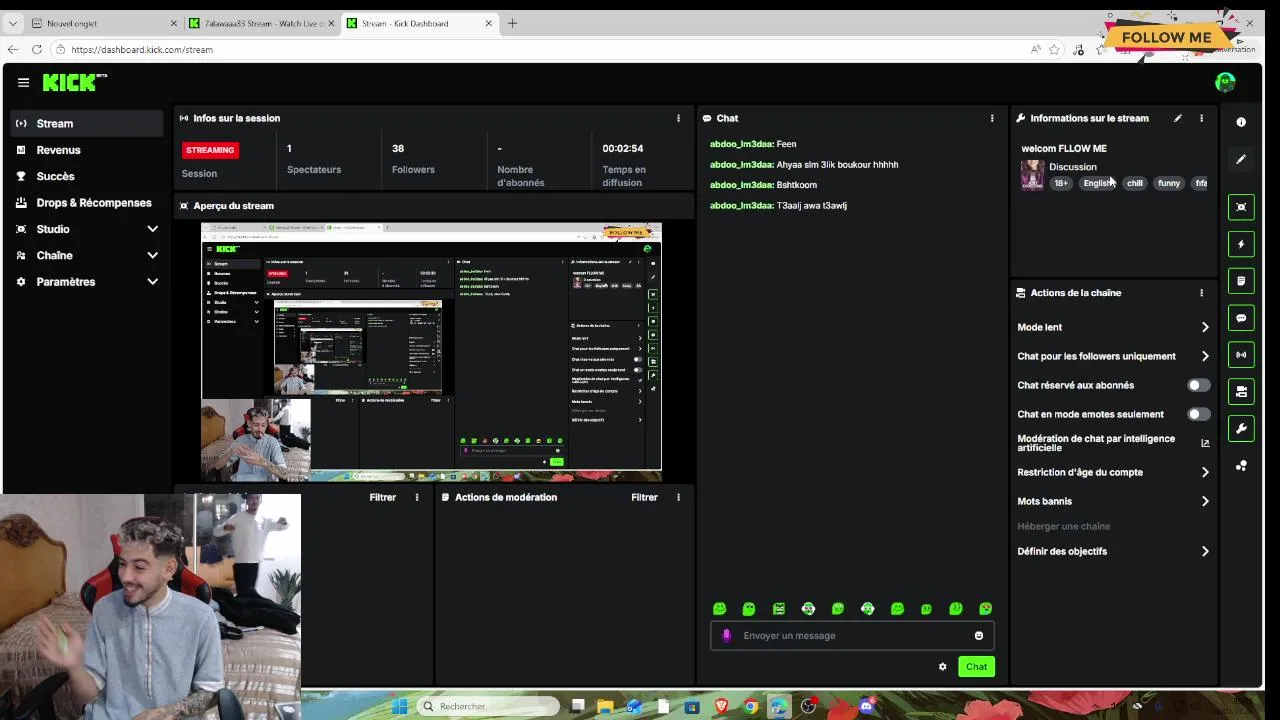Click the browser address bar URL
This screenshot has height=720, width=1280.
pyautogui.click(x=142, y=49)
